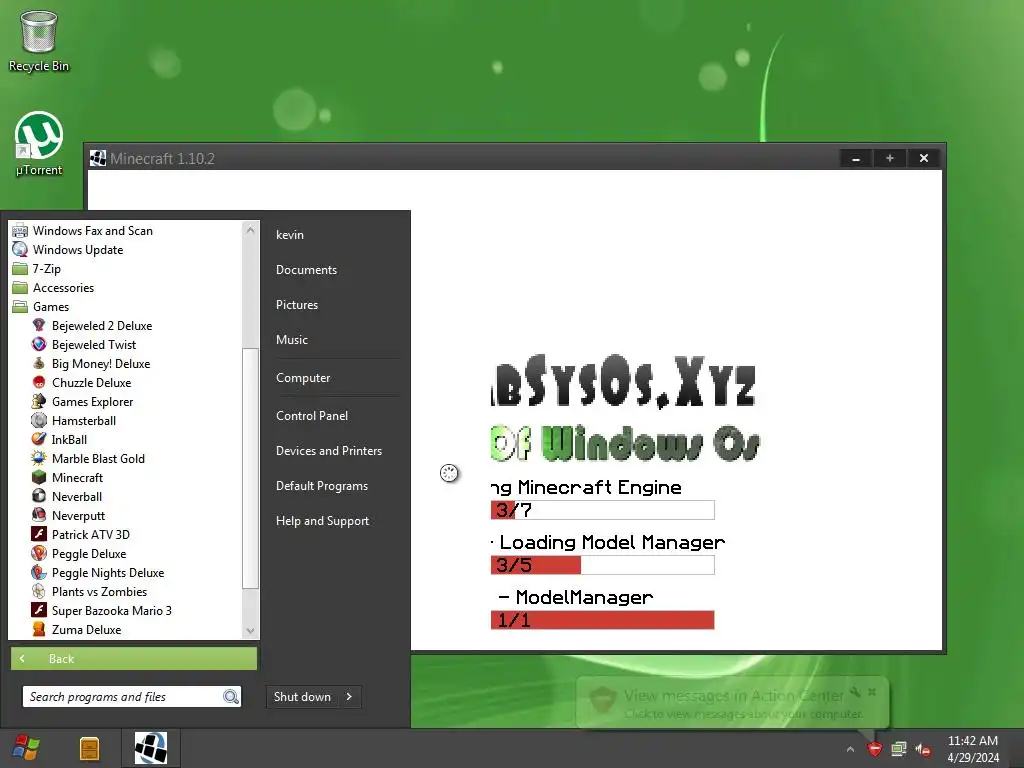Click the 3/5 Loading Model Manager bar
Viewport: 1024px width, 768px height.
pyautogui.click(x=602, y=565)
